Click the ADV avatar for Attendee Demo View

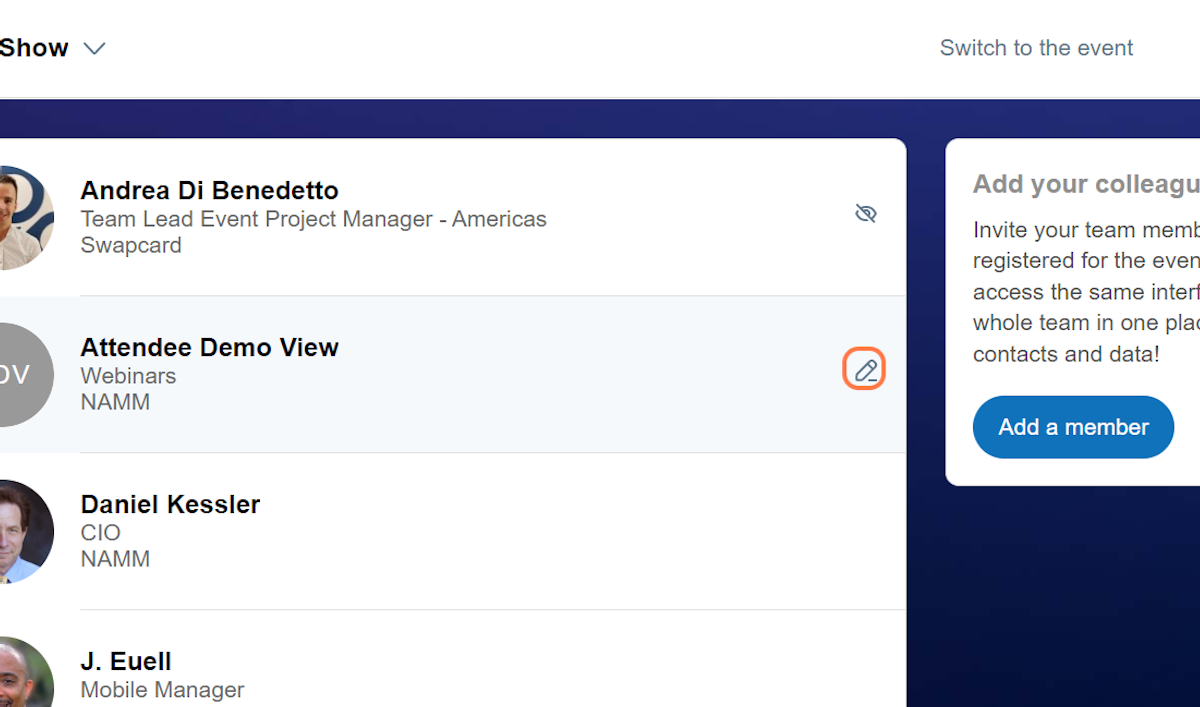pos(18,374)
